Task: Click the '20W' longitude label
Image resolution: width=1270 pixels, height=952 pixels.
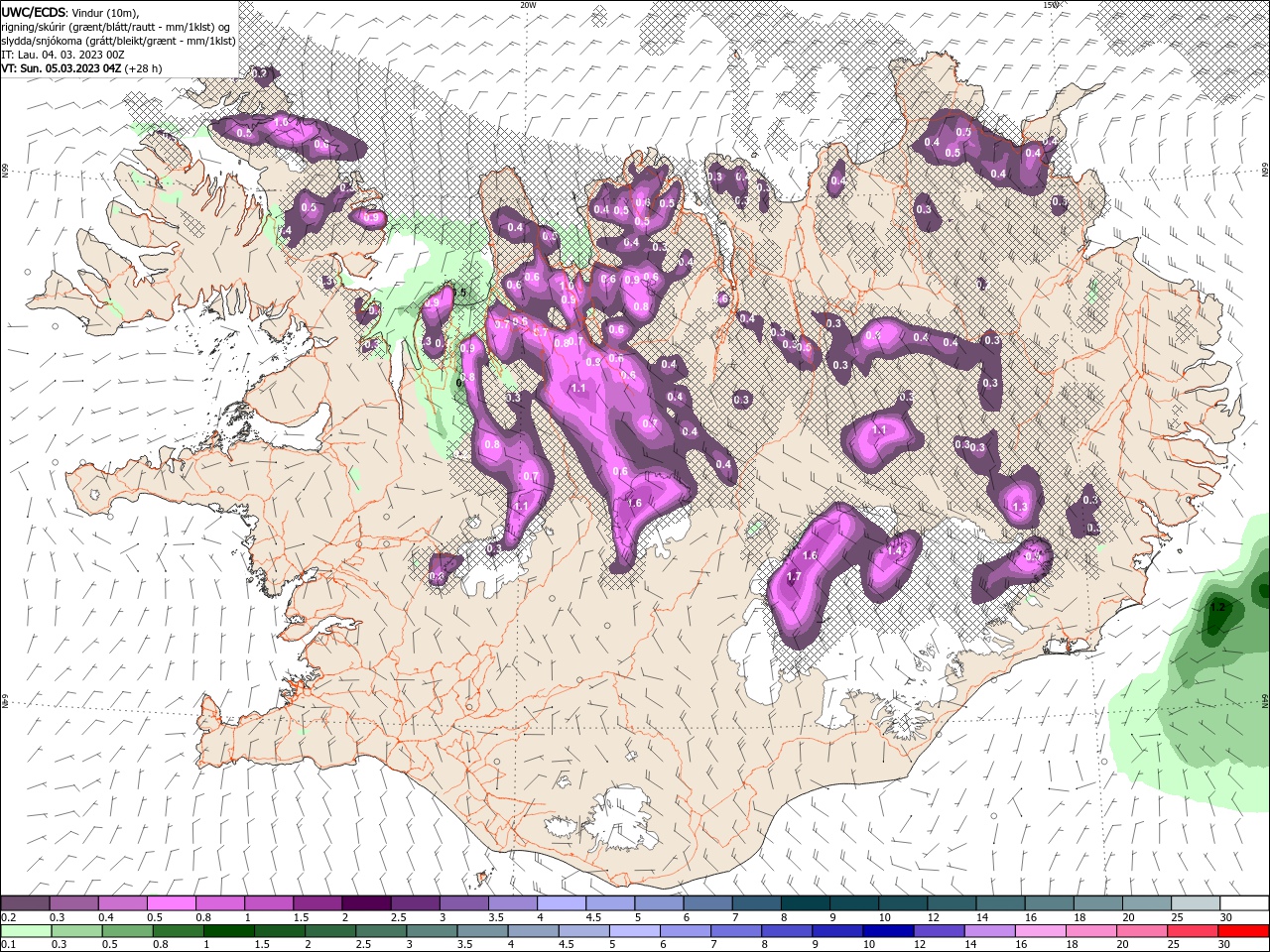Action: click(x=528, y=5)
